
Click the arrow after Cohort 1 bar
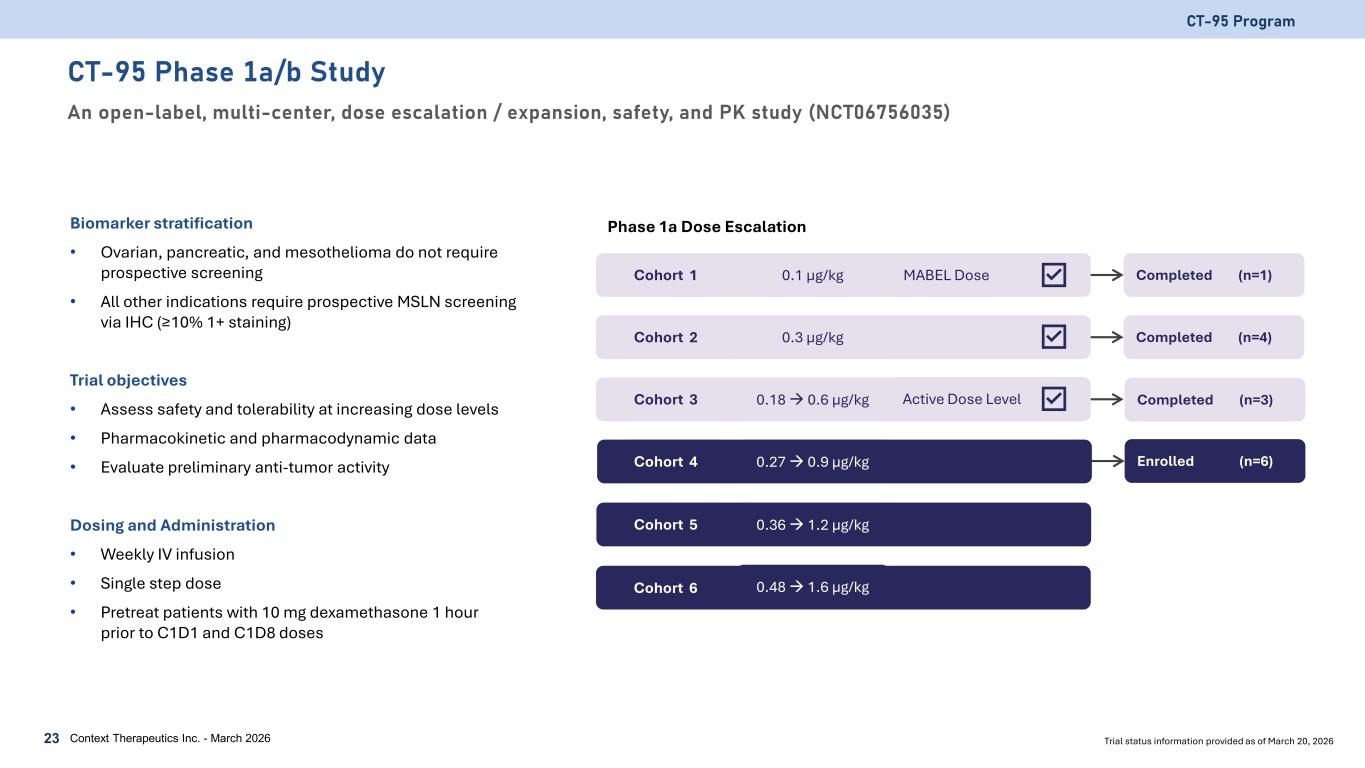[1106, 275]
